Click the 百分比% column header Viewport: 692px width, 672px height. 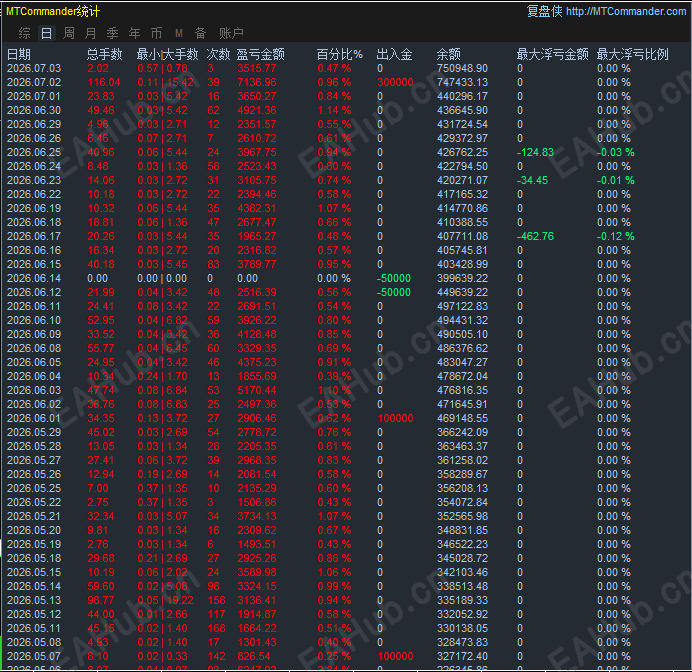(x=339, y=54)
